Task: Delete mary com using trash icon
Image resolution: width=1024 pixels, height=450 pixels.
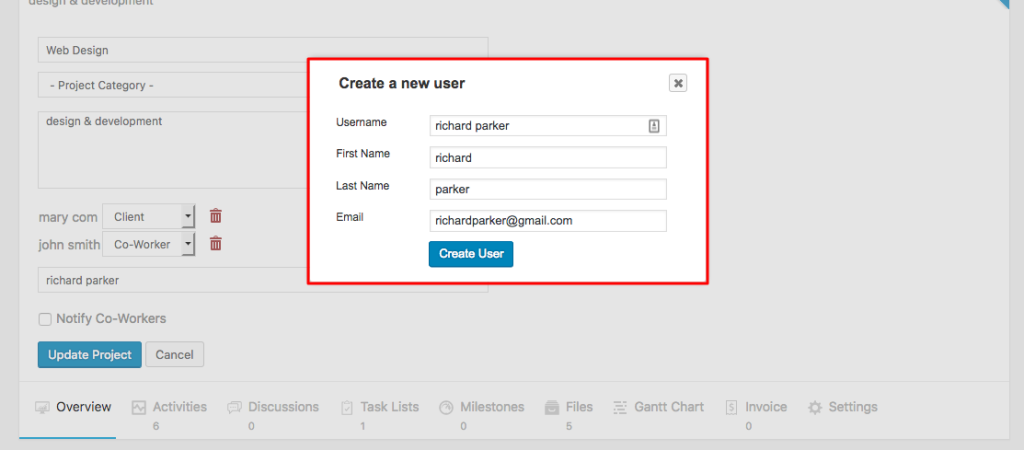Action: coord(216,216)
